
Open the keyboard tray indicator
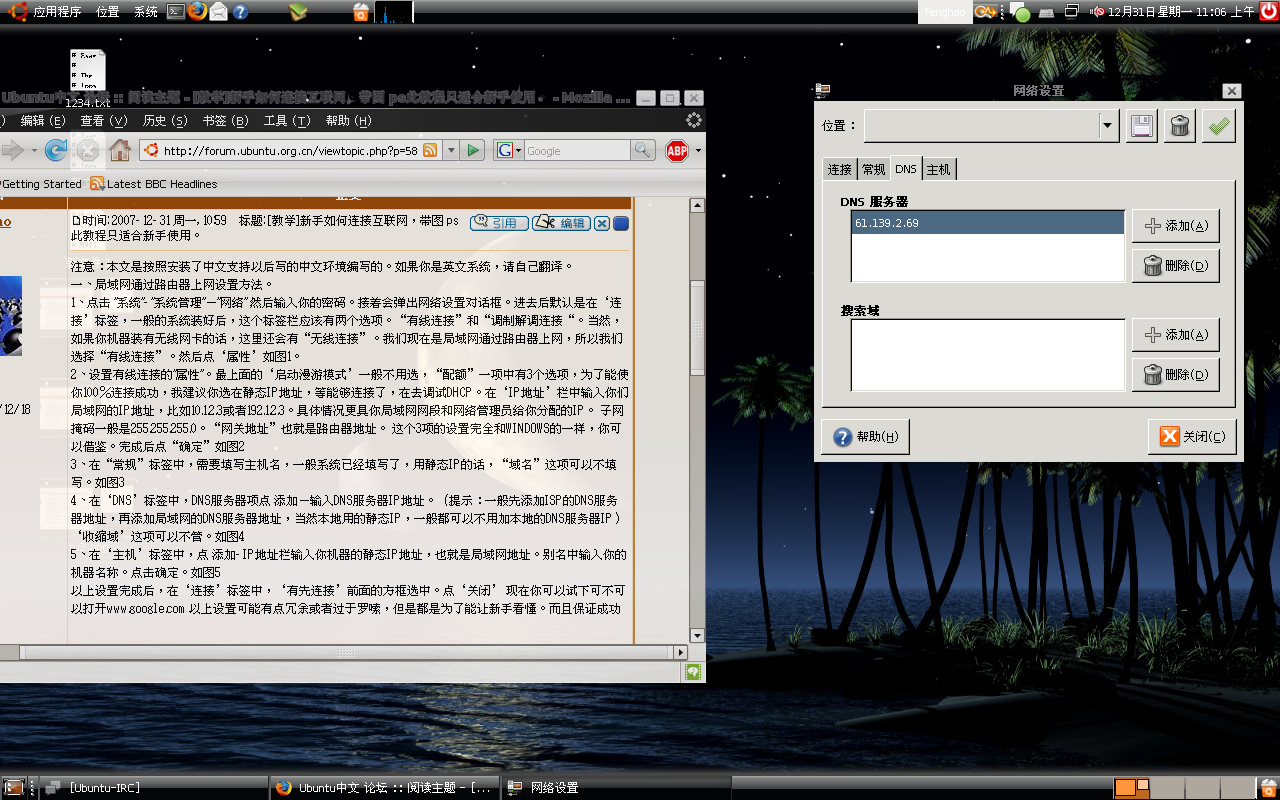[1046, 12]
